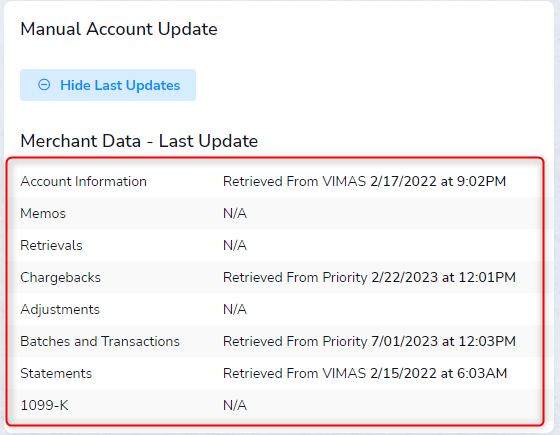Select the 1099-K row label

tap(44, 406)
